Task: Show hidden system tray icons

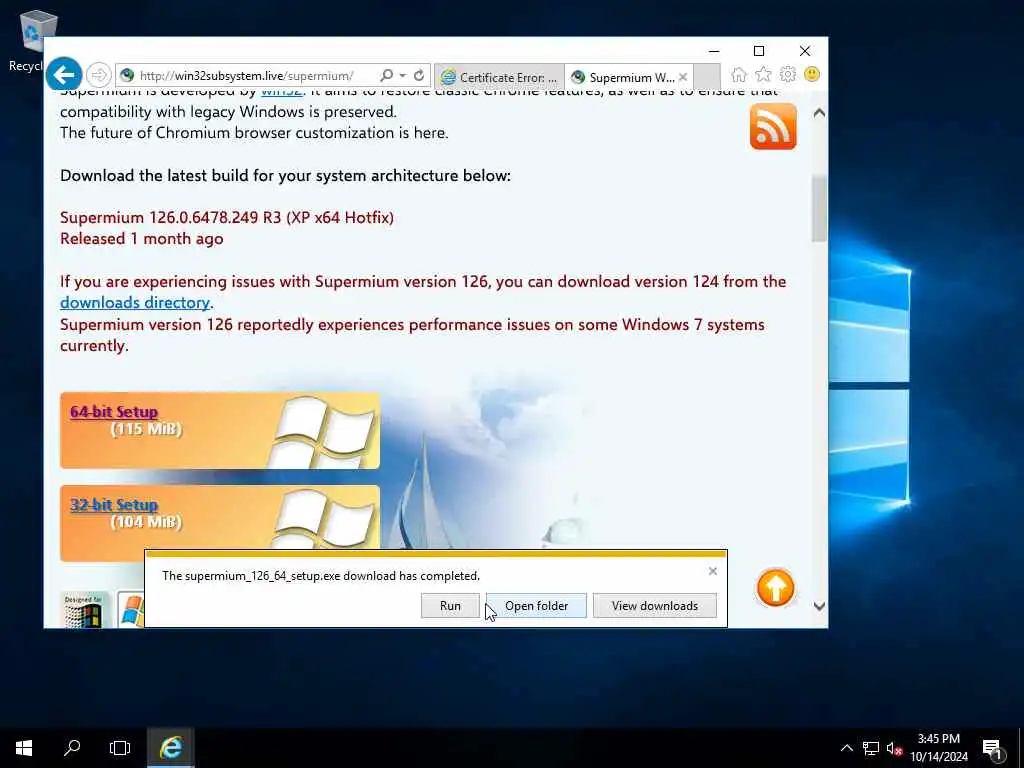Action: (x=846, y=748)
